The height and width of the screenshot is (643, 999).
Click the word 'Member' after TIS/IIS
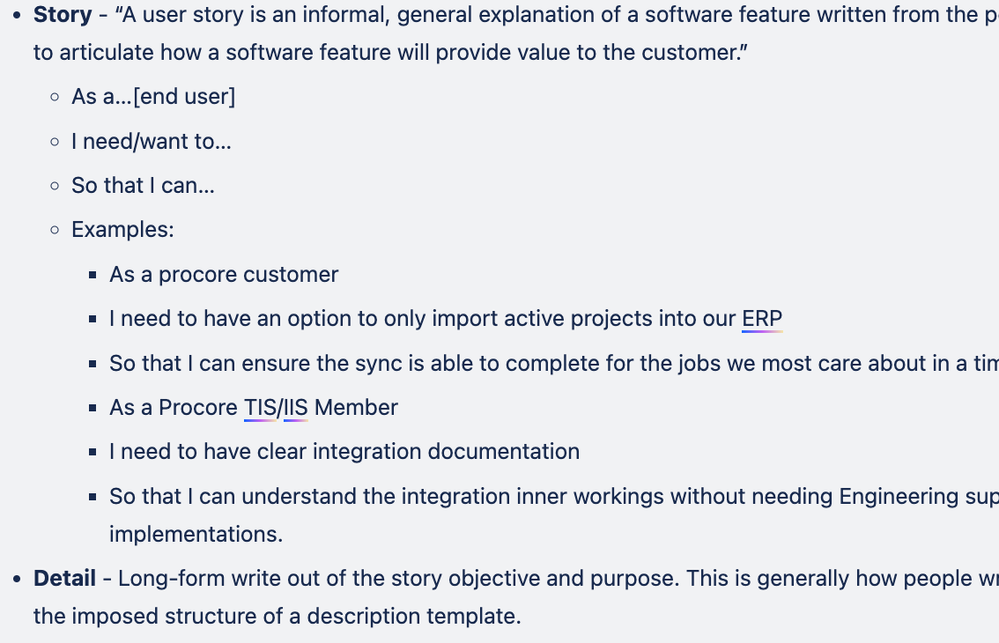click(356, 408)
